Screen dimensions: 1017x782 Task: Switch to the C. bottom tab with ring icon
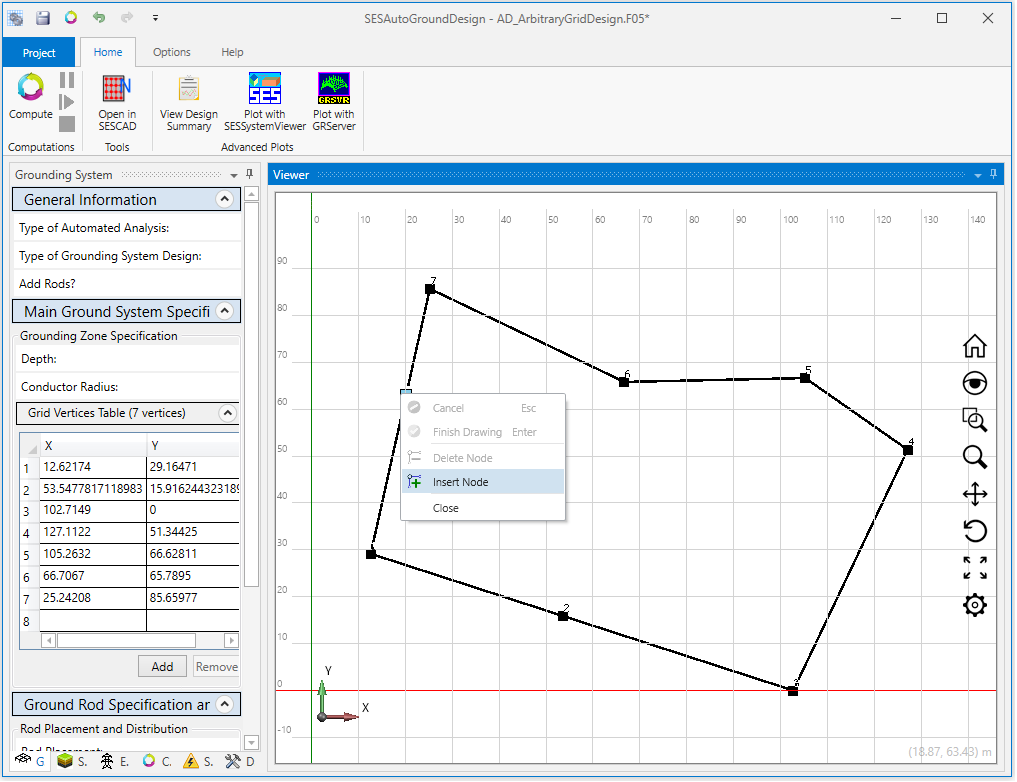pos(157,761)
